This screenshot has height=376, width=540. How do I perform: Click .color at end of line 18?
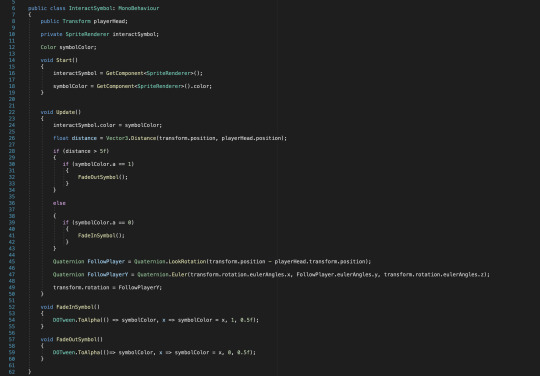click(201, 86)
